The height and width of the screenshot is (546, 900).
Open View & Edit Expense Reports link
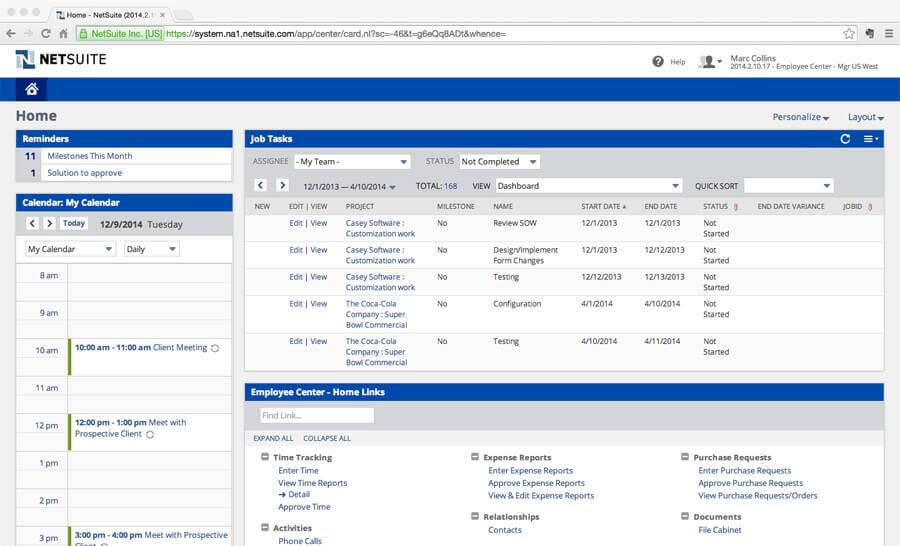(x=541, y=496)
